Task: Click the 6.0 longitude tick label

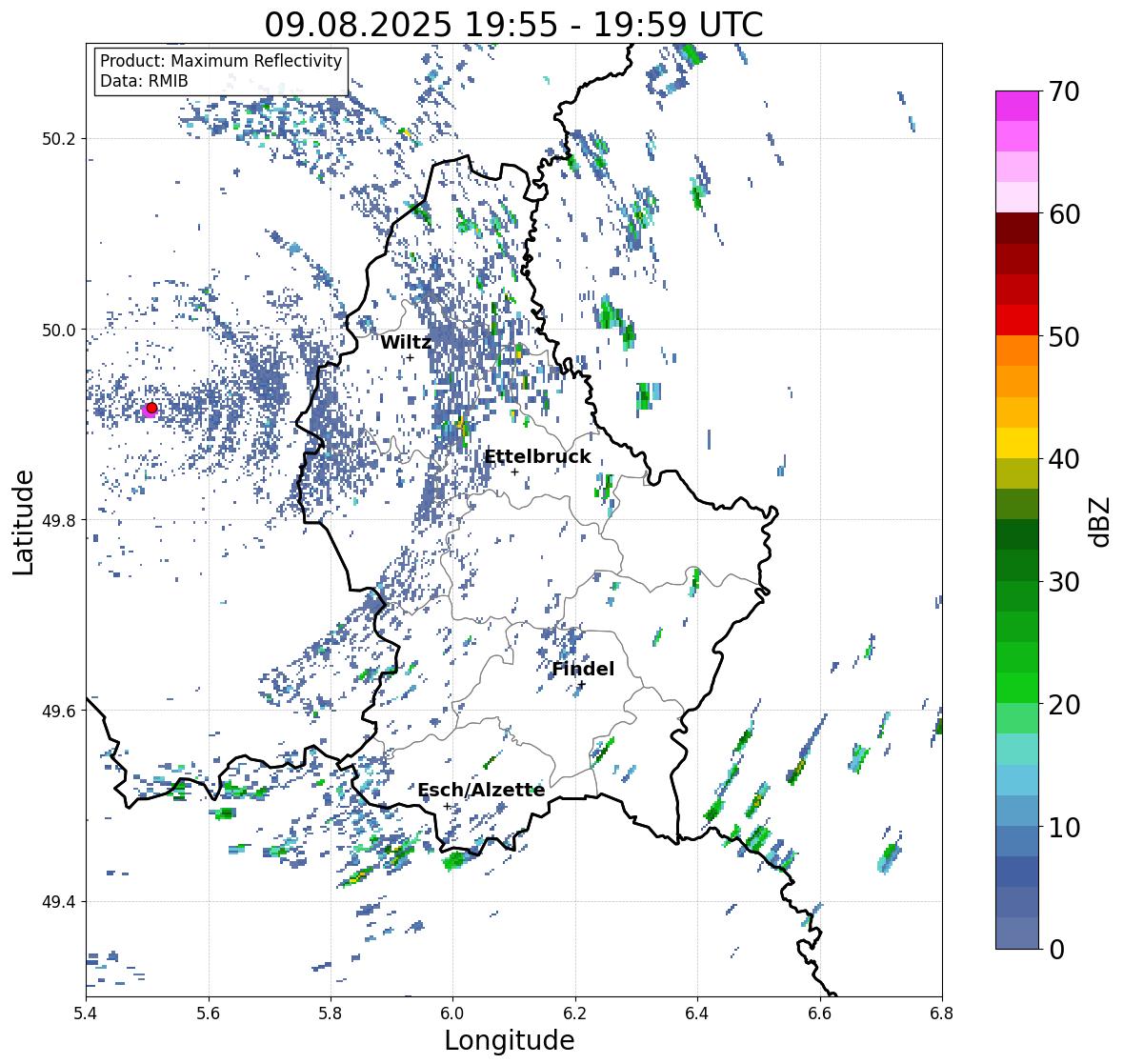Action: 452,1014
